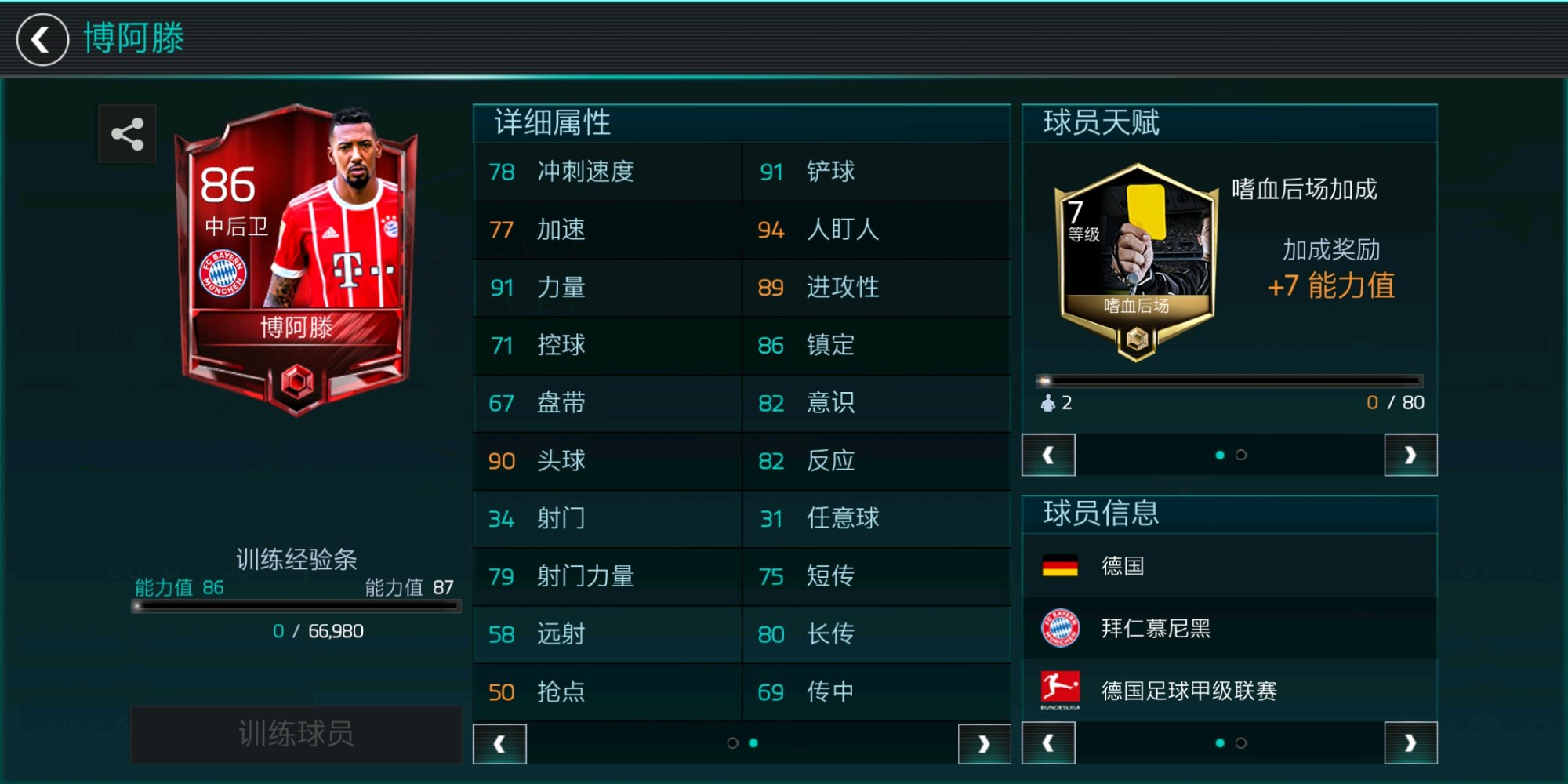Show next page of 详细属性 stats
This screenshot has width=1568, height=784.
984,743
